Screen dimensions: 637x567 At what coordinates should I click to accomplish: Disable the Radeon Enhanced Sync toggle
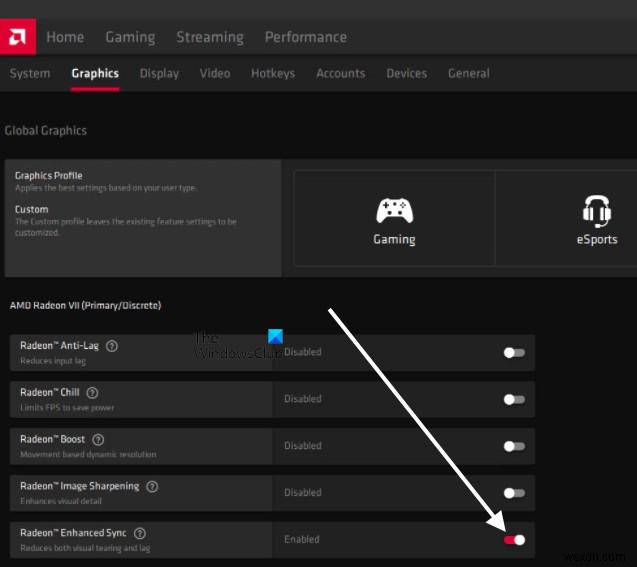pyautogui.click(x=514, y=540)
